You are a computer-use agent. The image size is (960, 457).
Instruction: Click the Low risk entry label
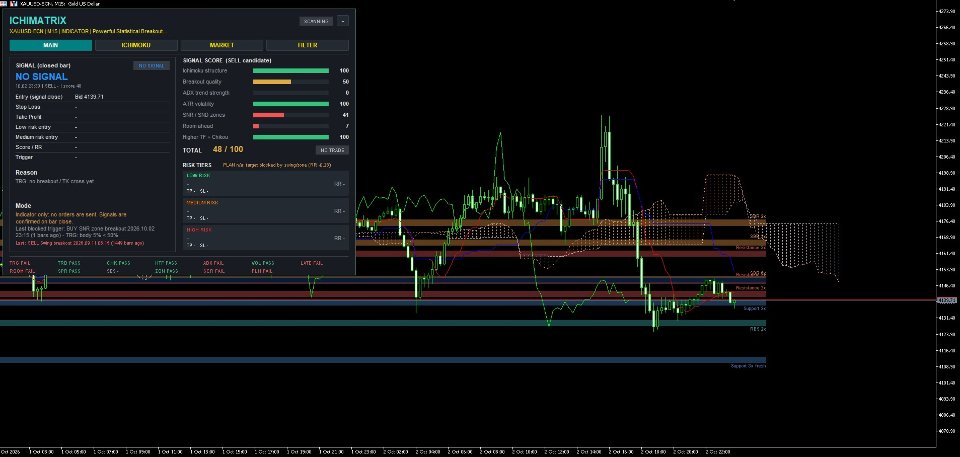point(33,127)
